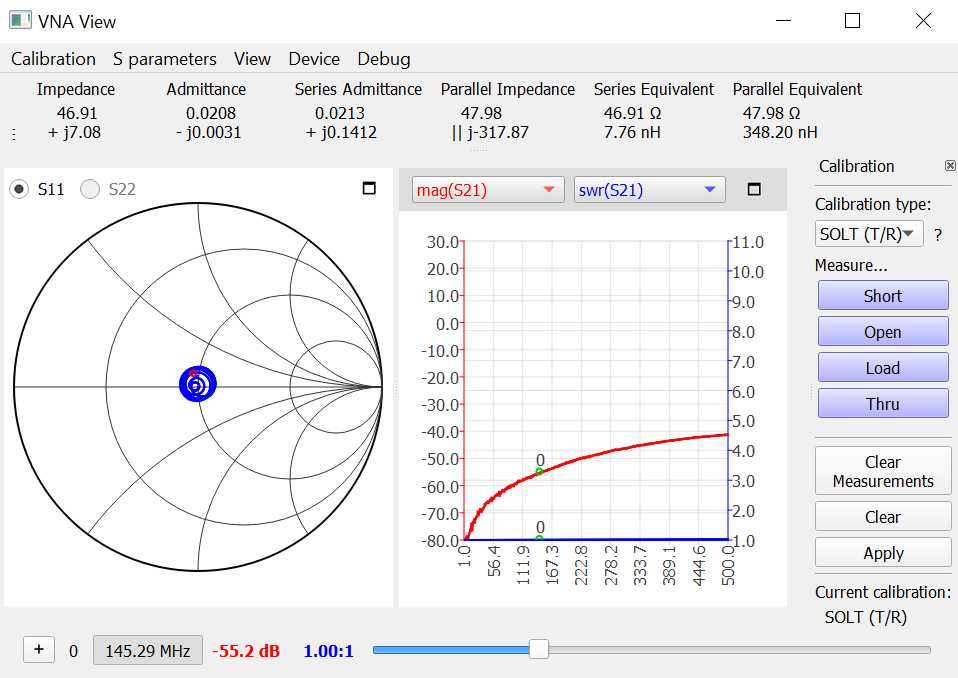
Task: Click the Series Equivalent heading
Action: [x=654, y=89]
